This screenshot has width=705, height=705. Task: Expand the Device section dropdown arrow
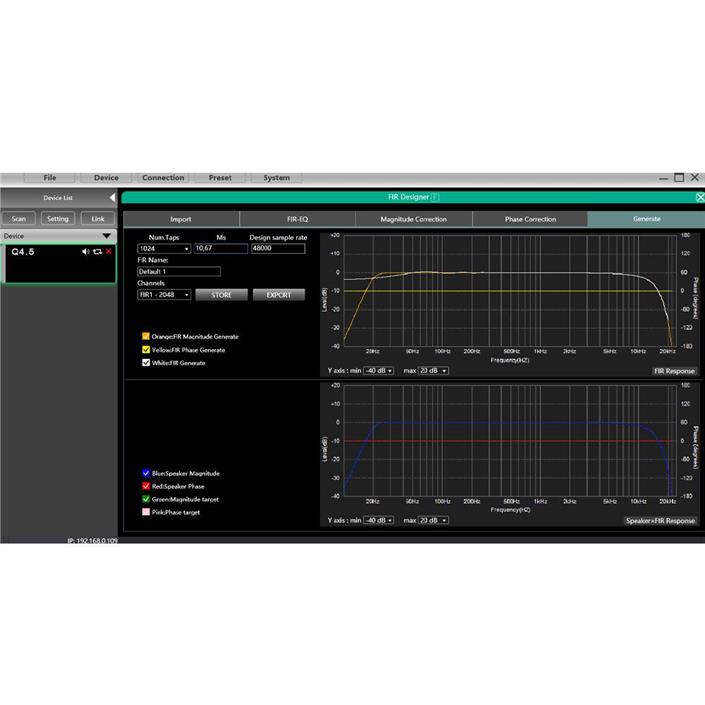(x=106, y=236)
